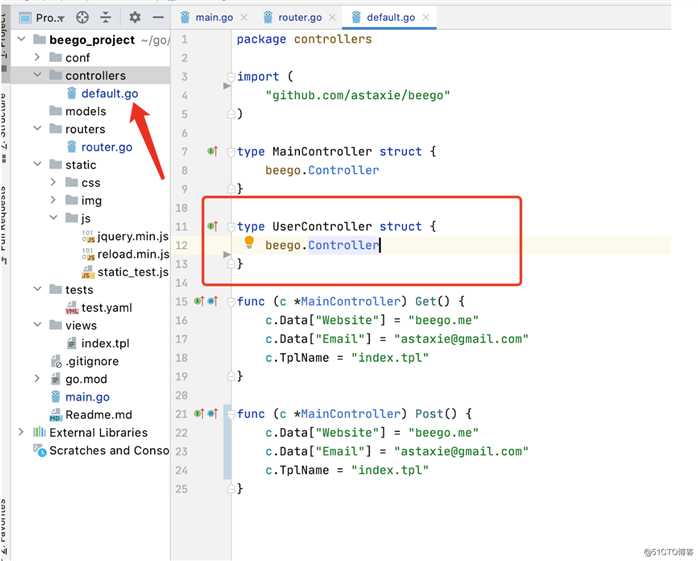This screenshot has width=698, height=561.
Task: Click the main.go tab file icon
Action: [185, 17]
